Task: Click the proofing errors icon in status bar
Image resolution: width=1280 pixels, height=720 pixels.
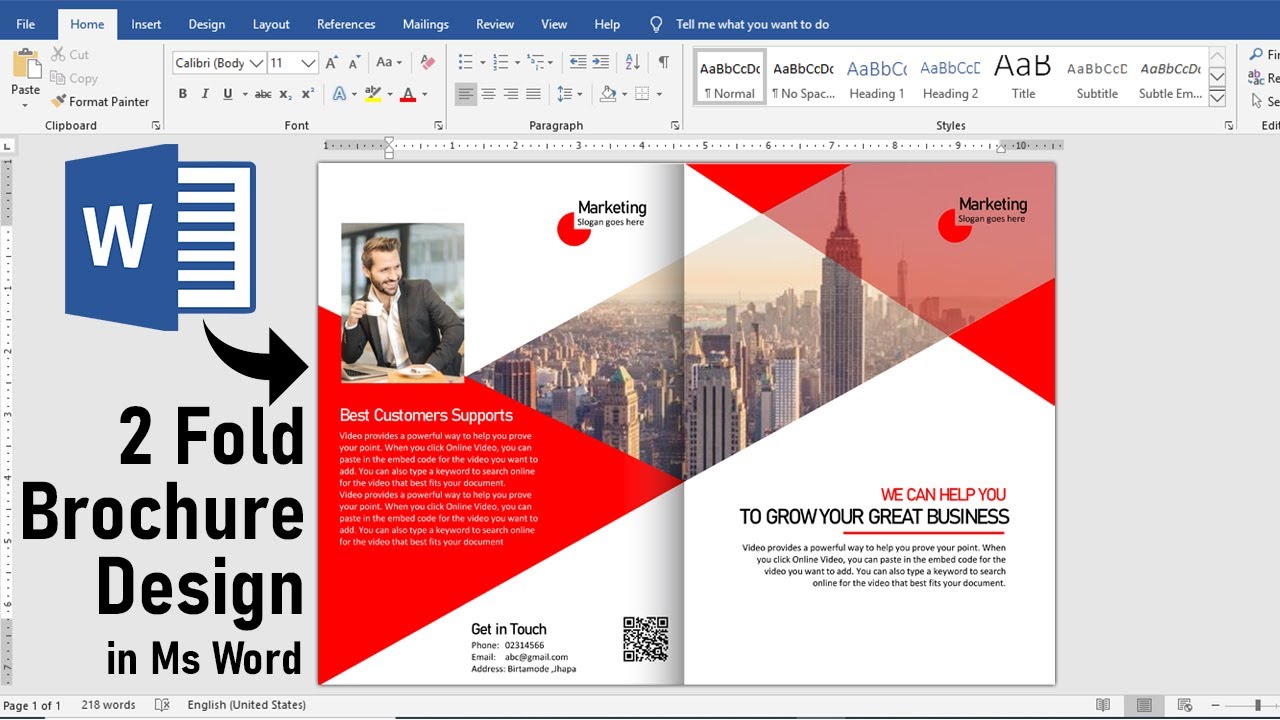Action: click(x=162, y=705)
